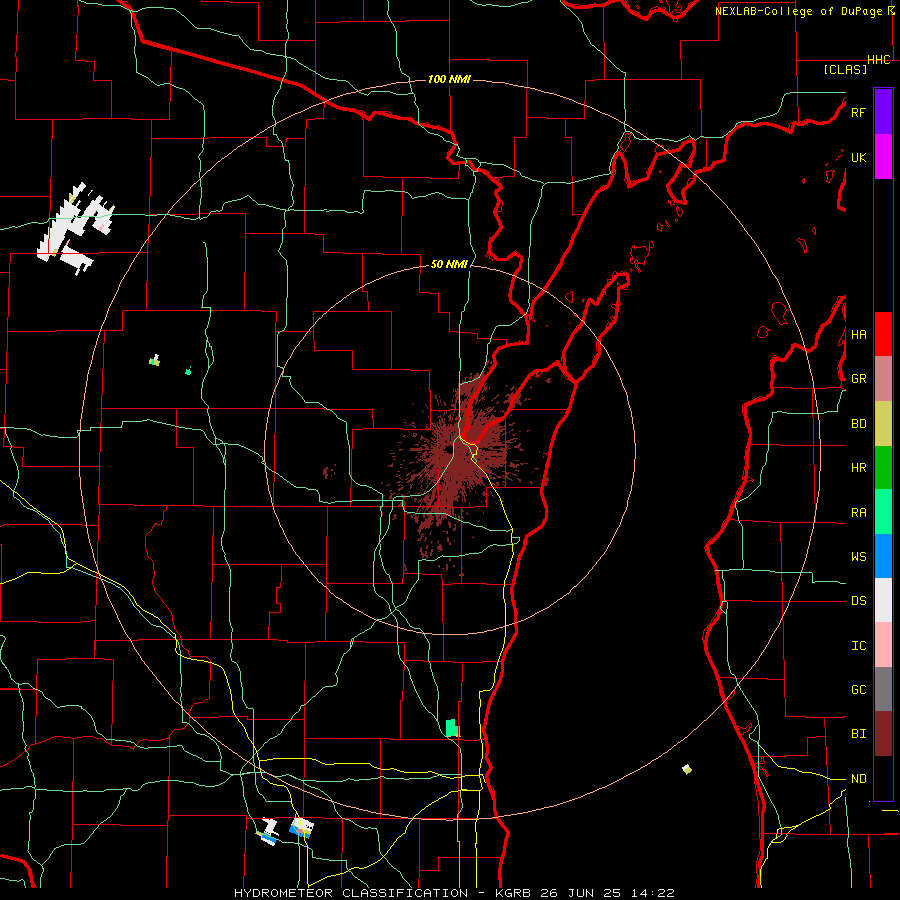Screen dimensions: 900x900
Task: Pick the dark green HR legend swatch
Action: coord(883,468)
